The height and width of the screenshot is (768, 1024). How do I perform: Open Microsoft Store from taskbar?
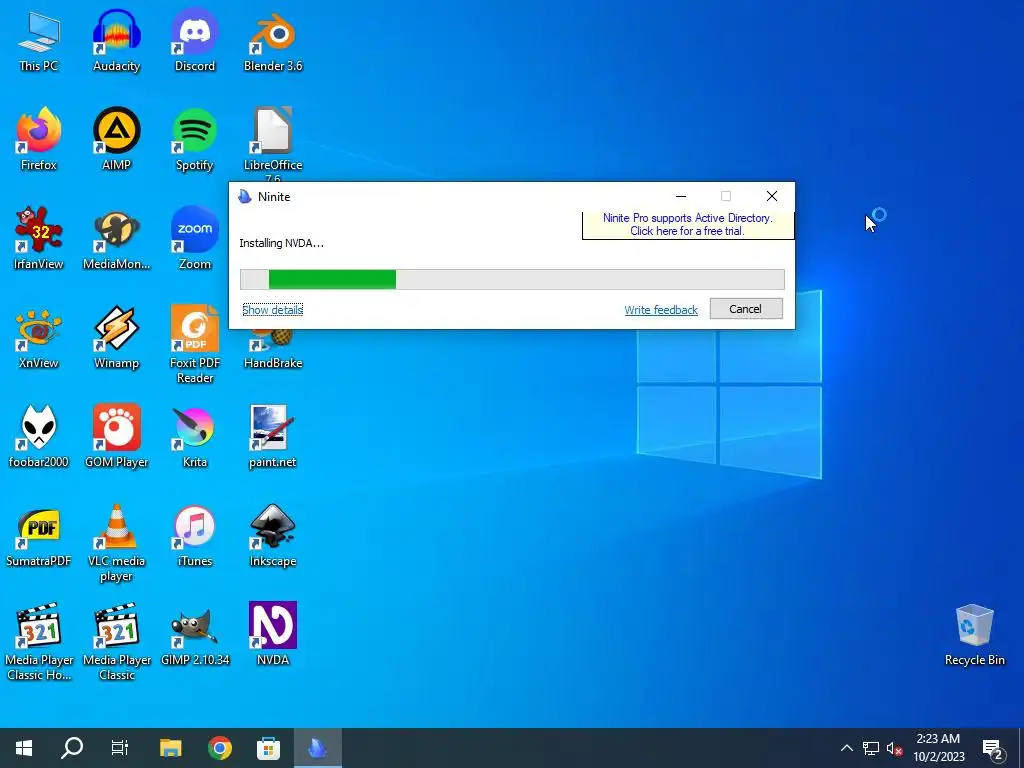pos(268,748)
